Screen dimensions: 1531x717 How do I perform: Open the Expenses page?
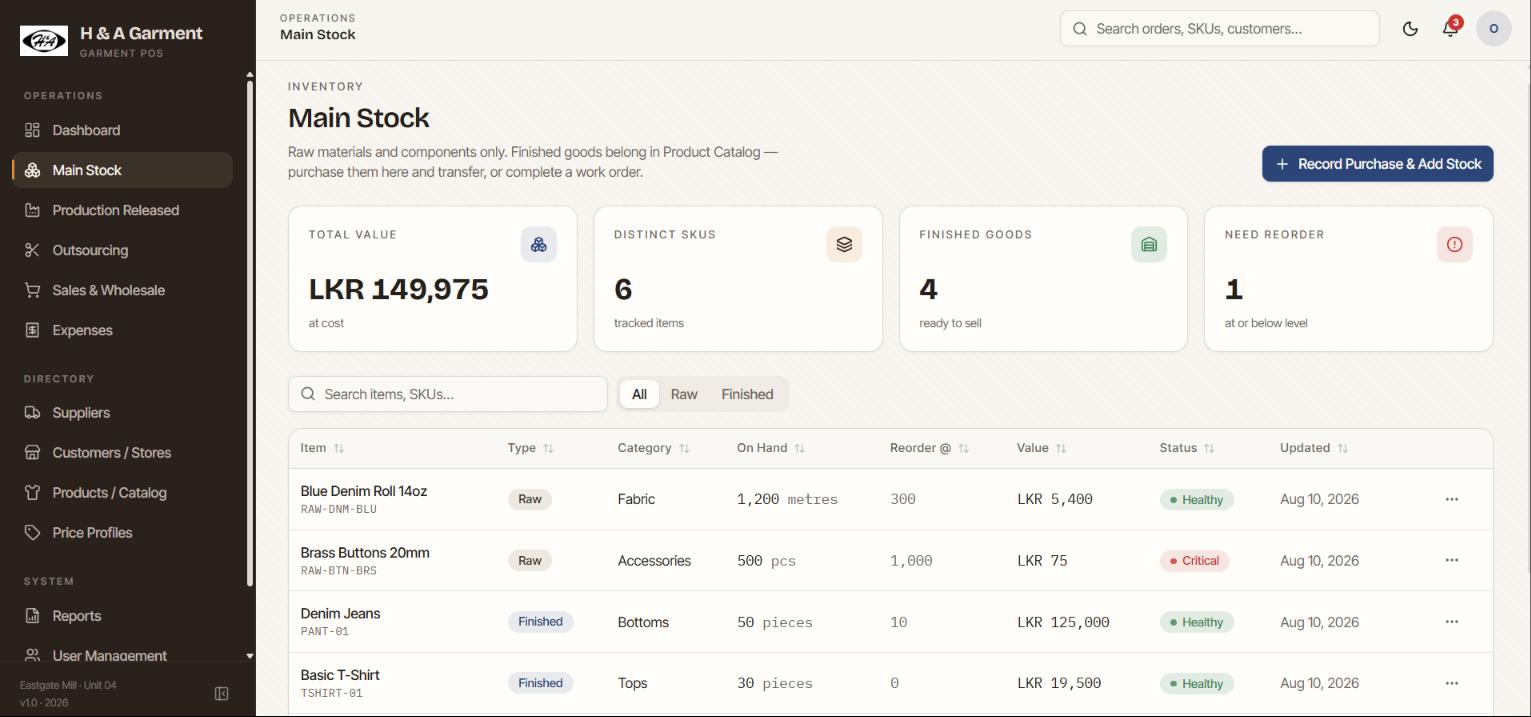click(122, 330)
